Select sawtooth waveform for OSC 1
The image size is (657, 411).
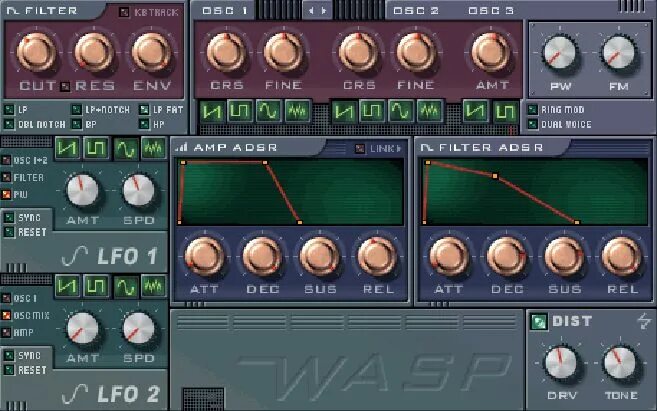pos(212,112)
